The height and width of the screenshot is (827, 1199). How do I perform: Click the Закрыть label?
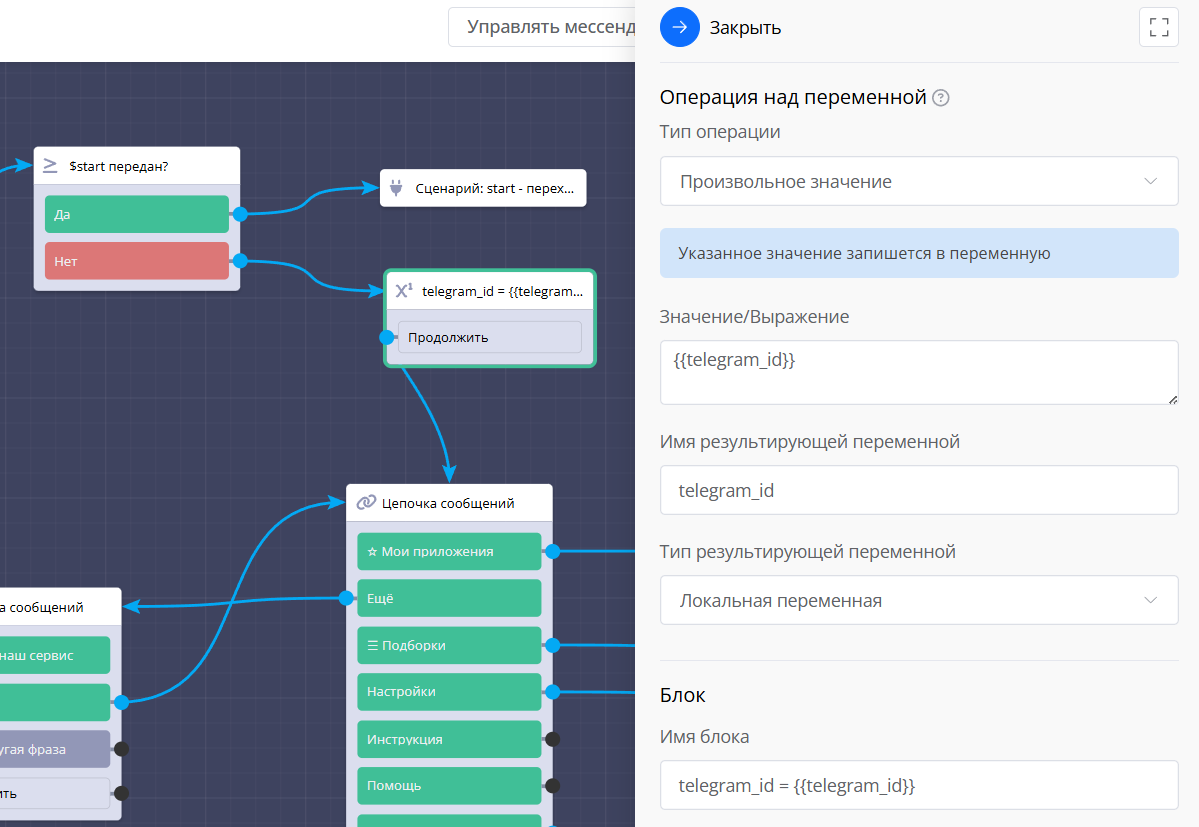[745, 28]
